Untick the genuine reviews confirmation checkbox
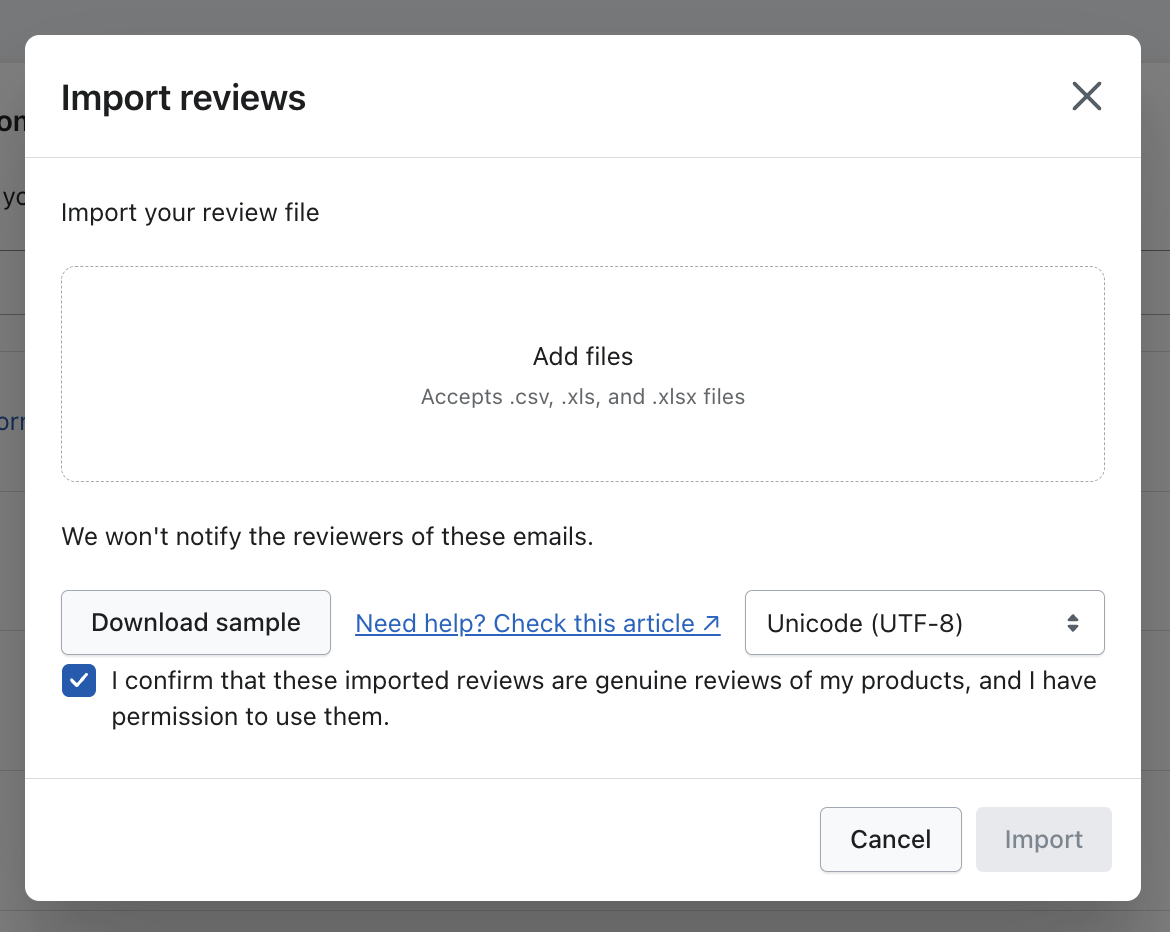 pyautogui.click(x=79, y=681)
